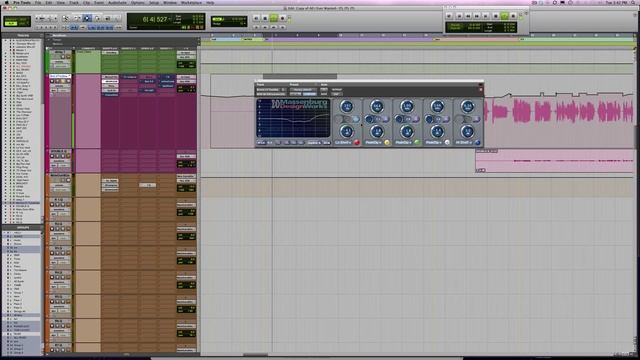Open the green band's Peak/Dip type dropdown
The height and width of the screenshot is (360, 640).
tap(403, 142)
